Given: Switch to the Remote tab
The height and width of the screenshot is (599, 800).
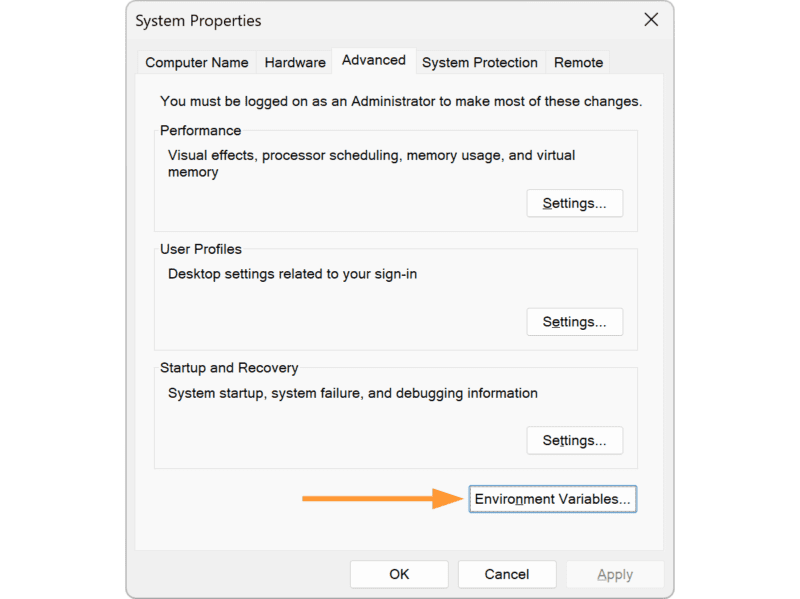Looking at the screenshot, I should coord(578,62).
